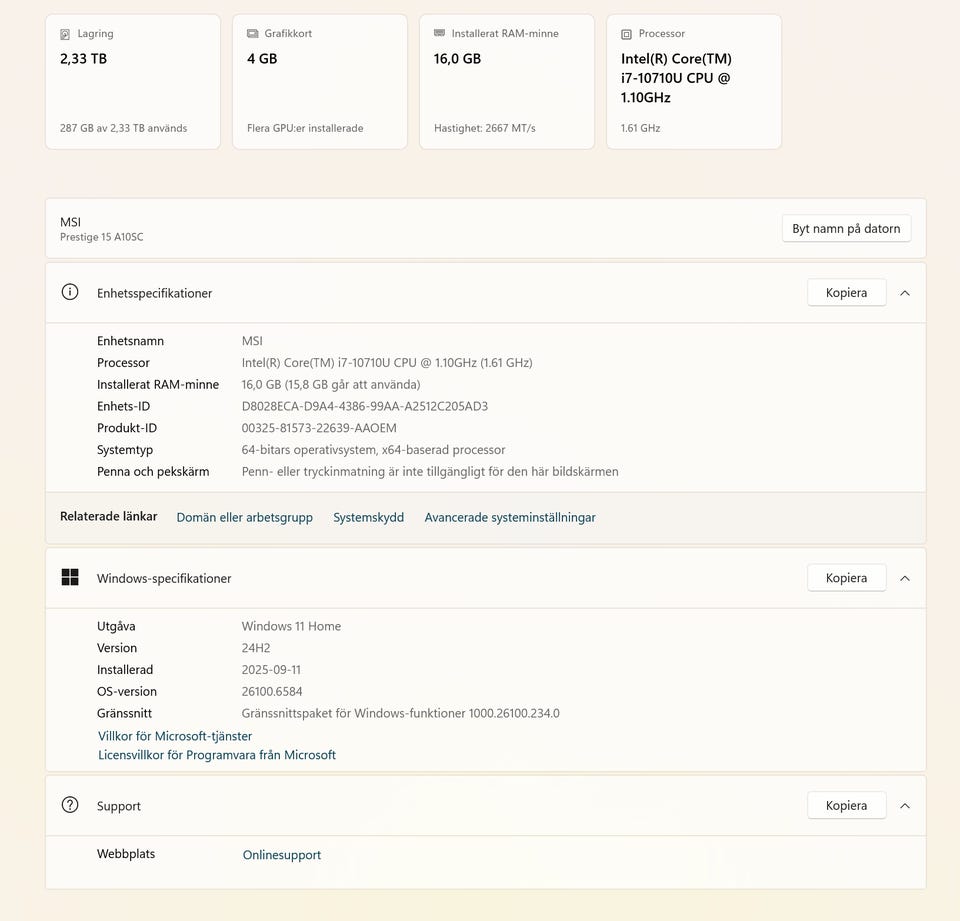
Task: Open Avancerade systeminställningar link
Action: pos(510,517)
